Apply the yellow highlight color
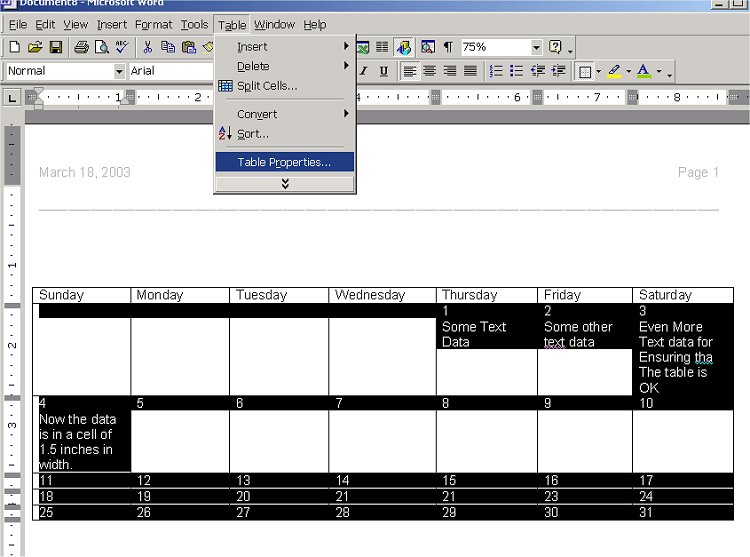This screenshot has width=750, height=557. coord(614,71)
